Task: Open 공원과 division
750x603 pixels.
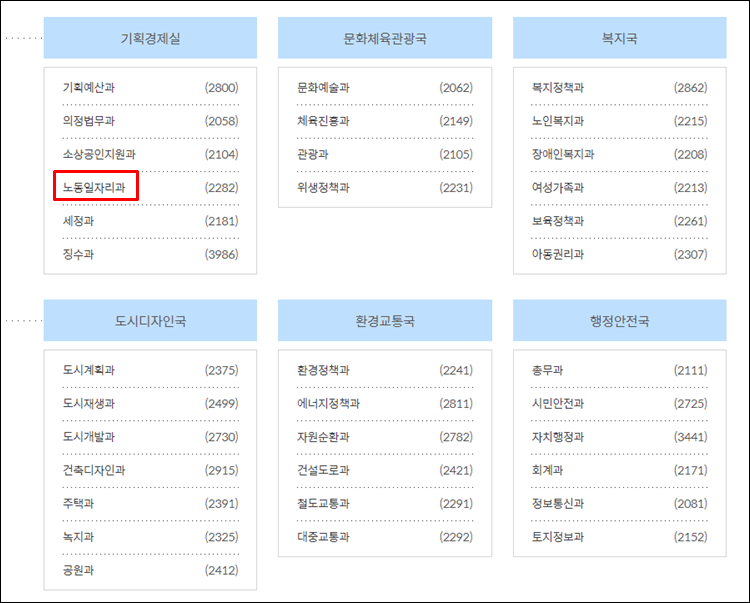Action: pos(78,570)
